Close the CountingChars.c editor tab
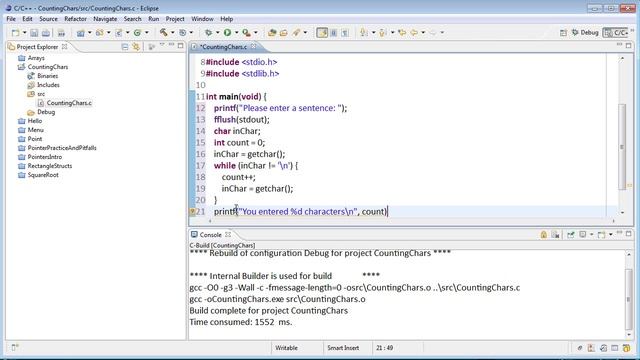 click(x=253, y=47)
